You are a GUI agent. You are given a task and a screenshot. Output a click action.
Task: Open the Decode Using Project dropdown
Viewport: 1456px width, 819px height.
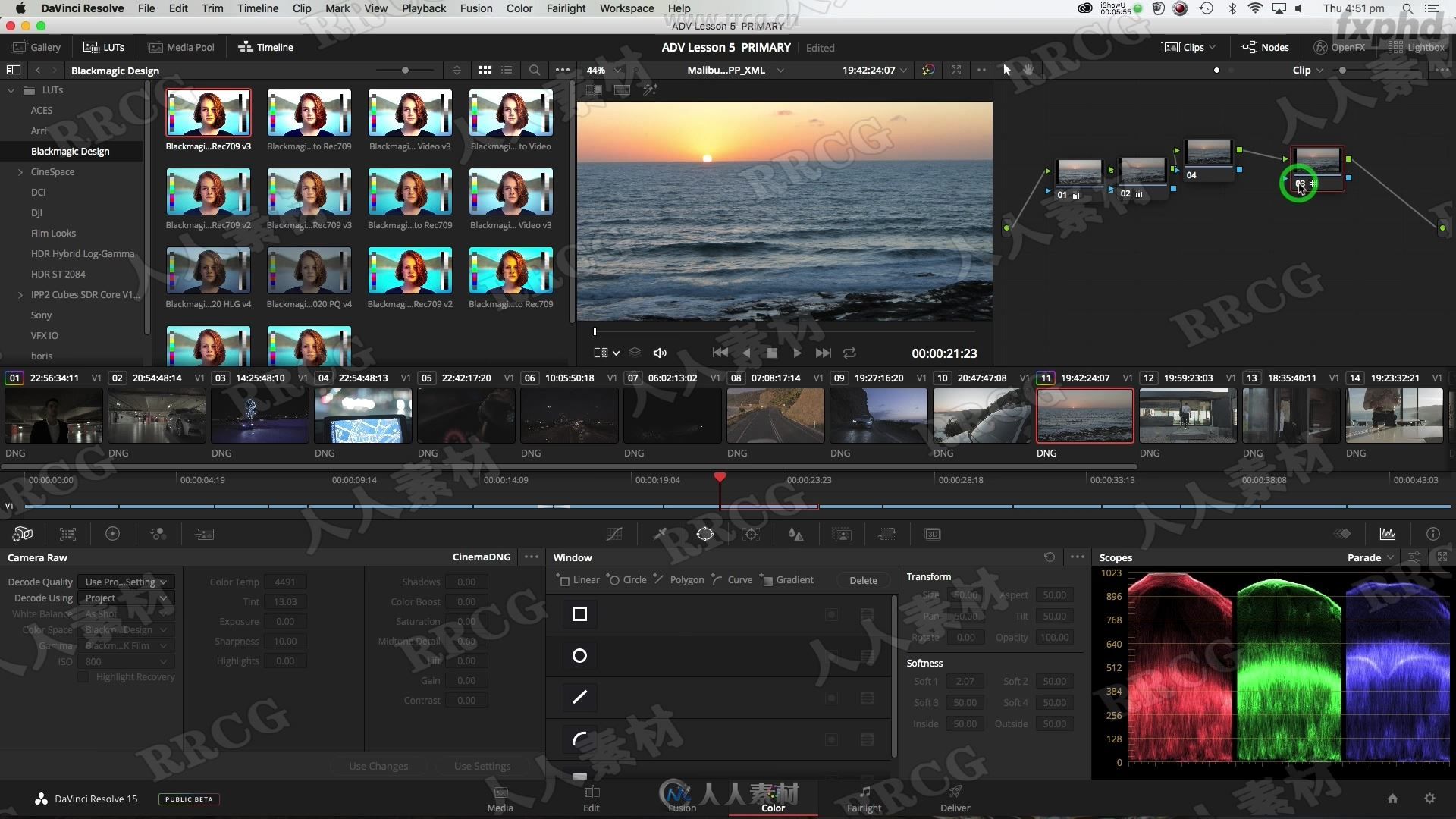coord(127,598)
